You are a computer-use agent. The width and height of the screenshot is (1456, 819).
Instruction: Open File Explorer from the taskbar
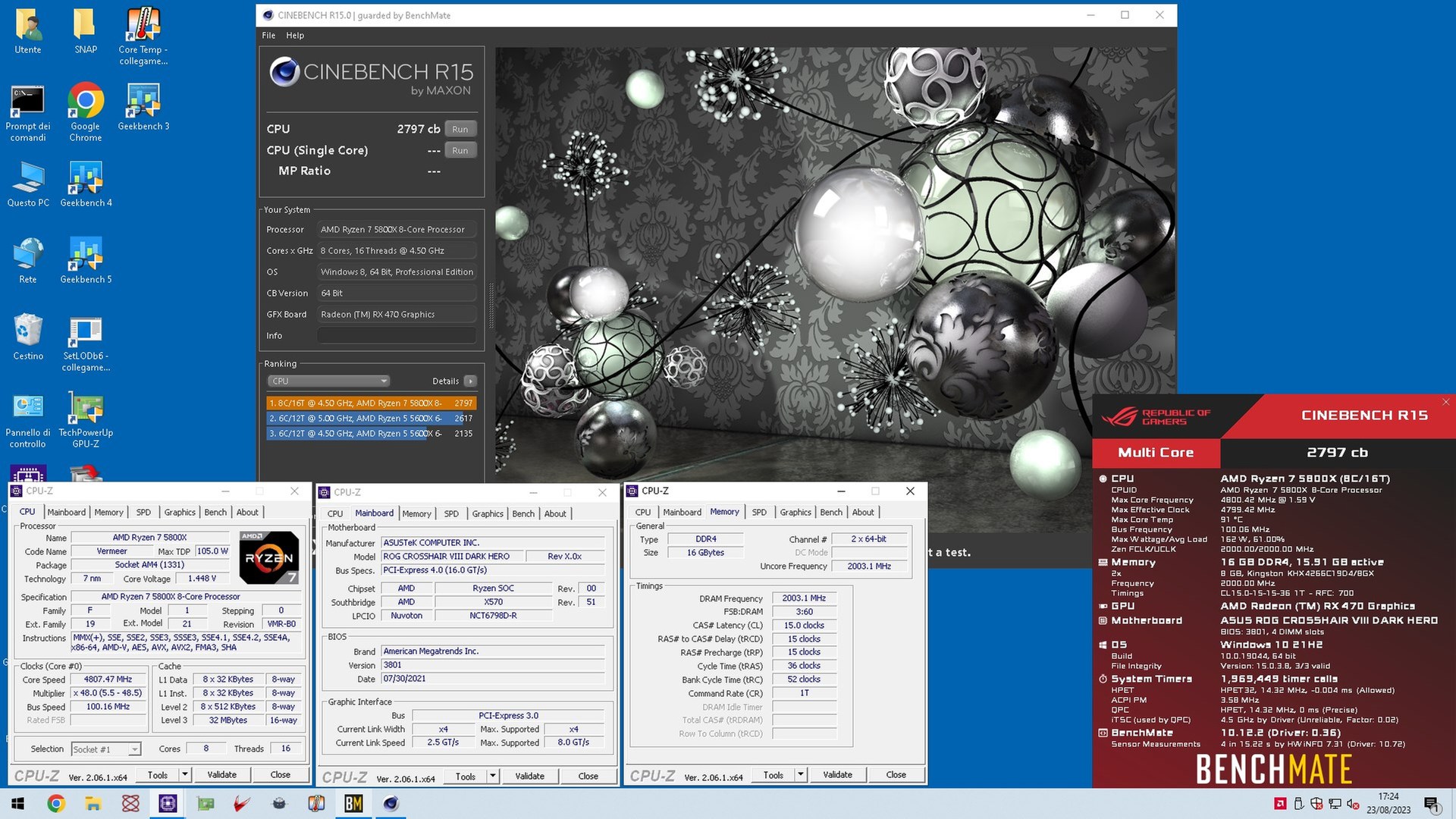pyautogui.click(x=93, y=803)
